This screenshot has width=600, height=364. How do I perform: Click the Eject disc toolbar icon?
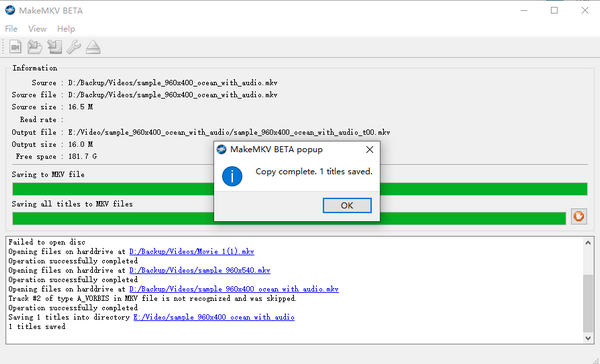[93, 47]
